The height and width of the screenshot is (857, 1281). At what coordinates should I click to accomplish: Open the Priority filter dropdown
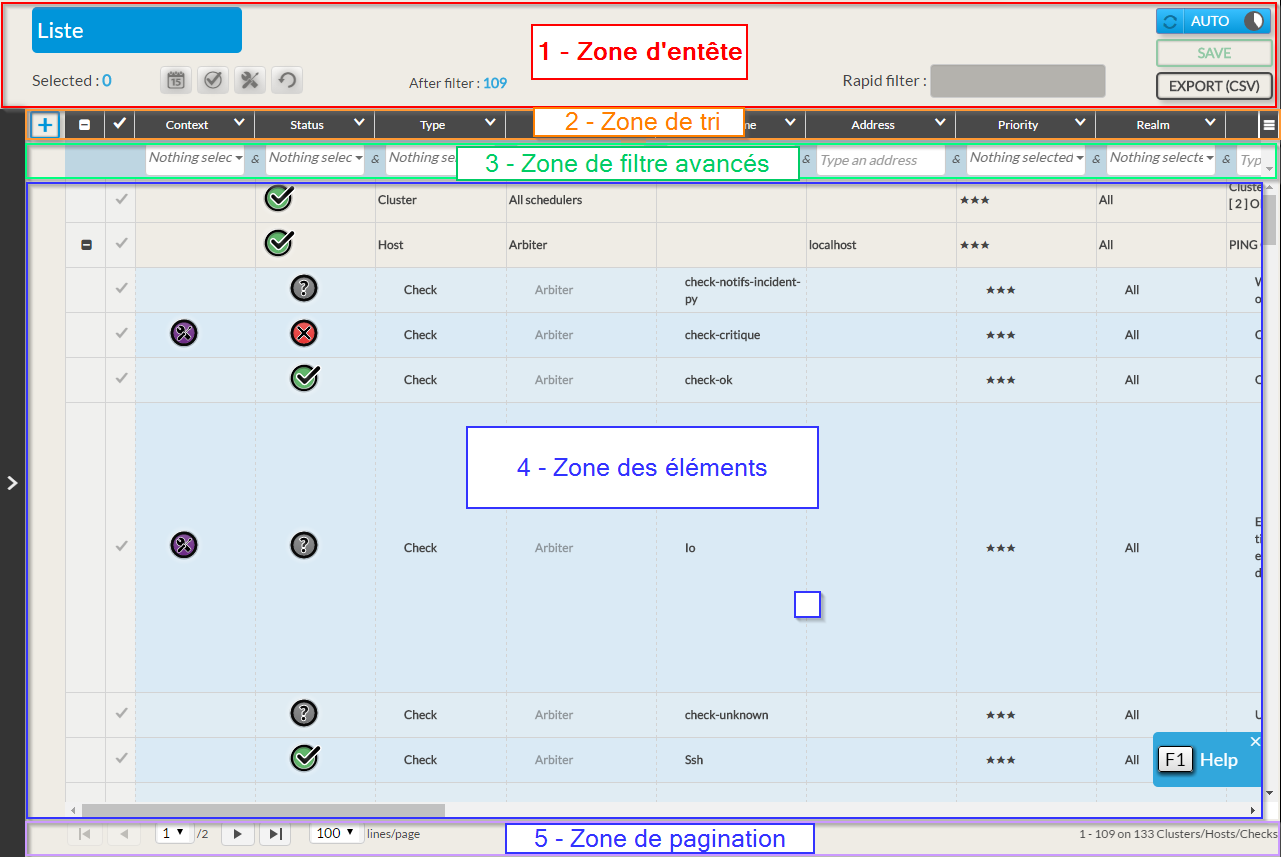pos(1025,158)
